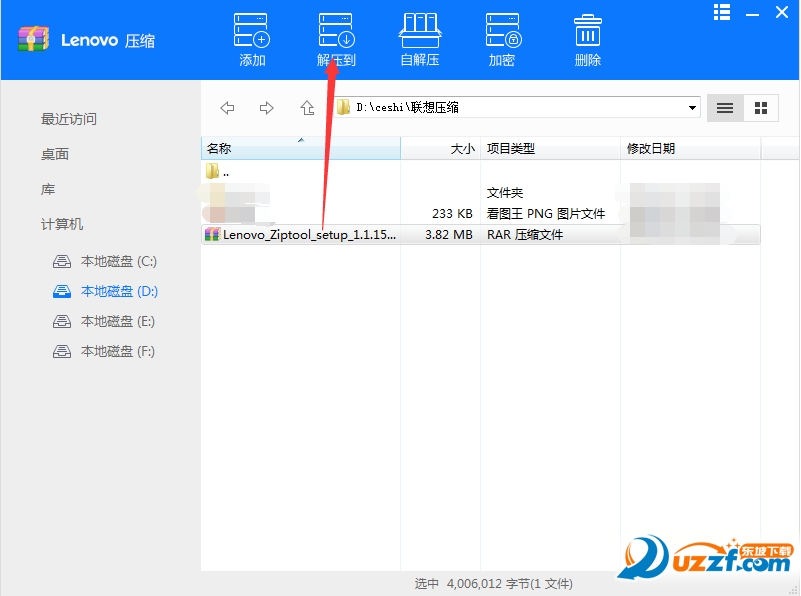Viewport: 801px width, 596px height.
Task: Open the main menu grid icon
Action: pos(722,12)
